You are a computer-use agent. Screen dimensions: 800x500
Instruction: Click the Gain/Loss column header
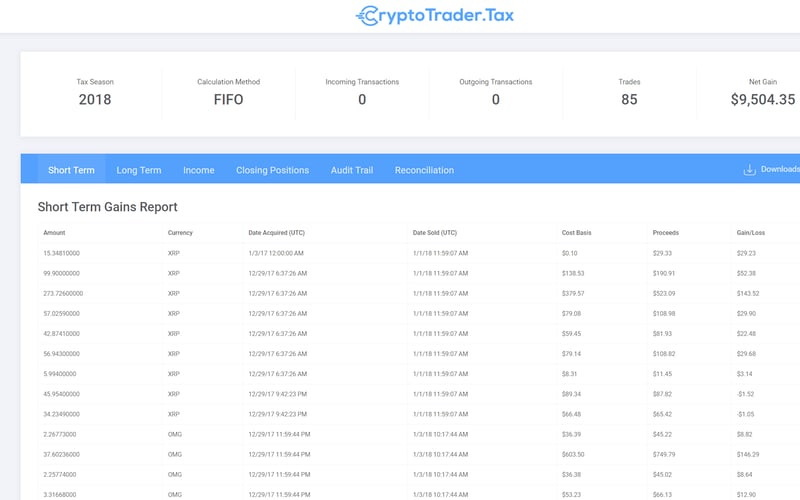coord(751,233)
